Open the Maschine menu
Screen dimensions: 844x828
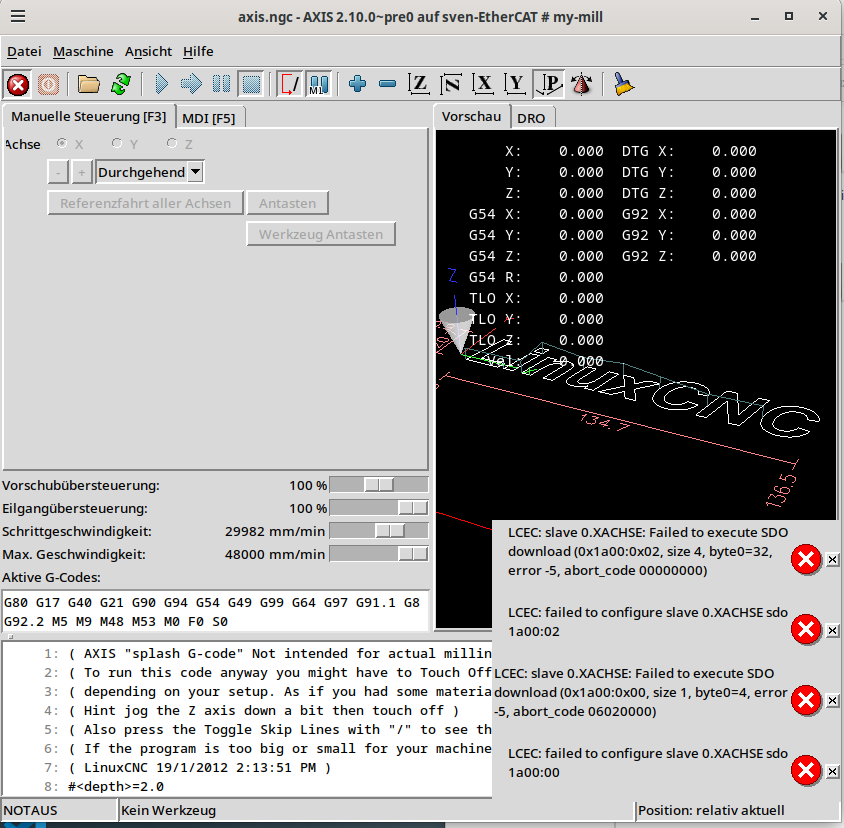pos(83,52)
